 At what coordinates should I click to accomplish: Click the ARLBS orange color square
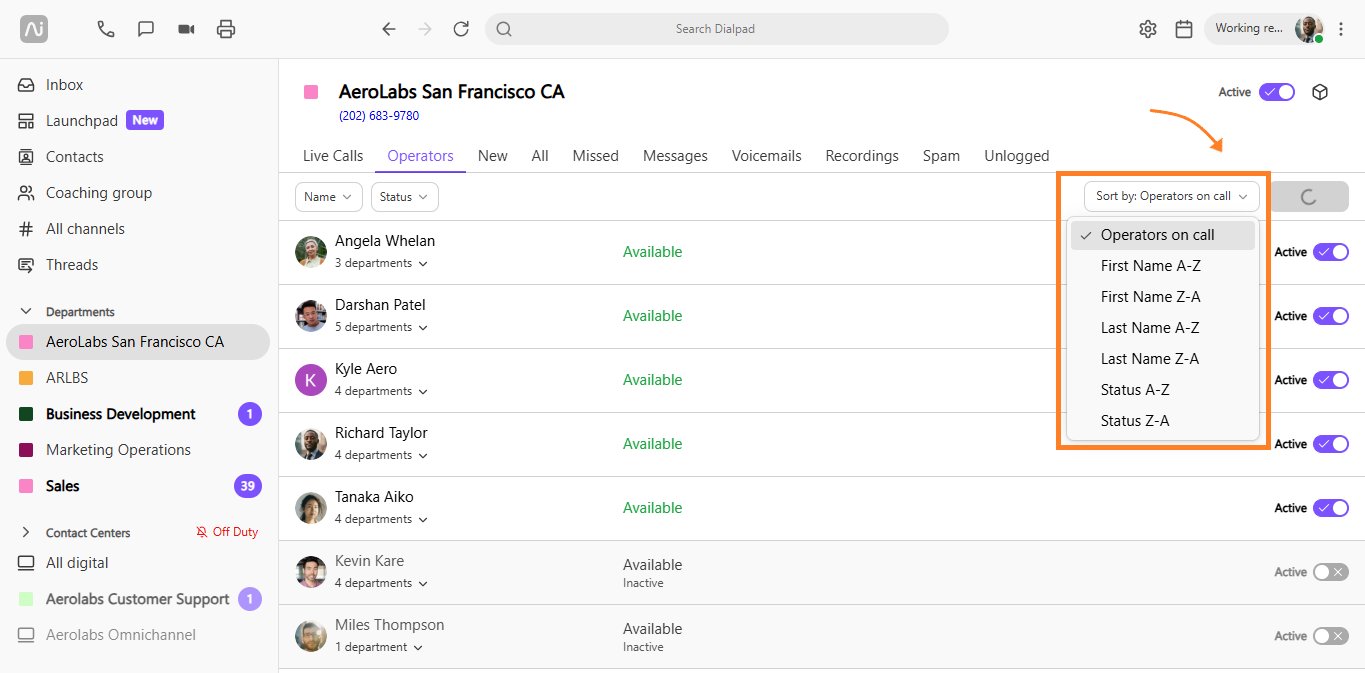point(26,378)
